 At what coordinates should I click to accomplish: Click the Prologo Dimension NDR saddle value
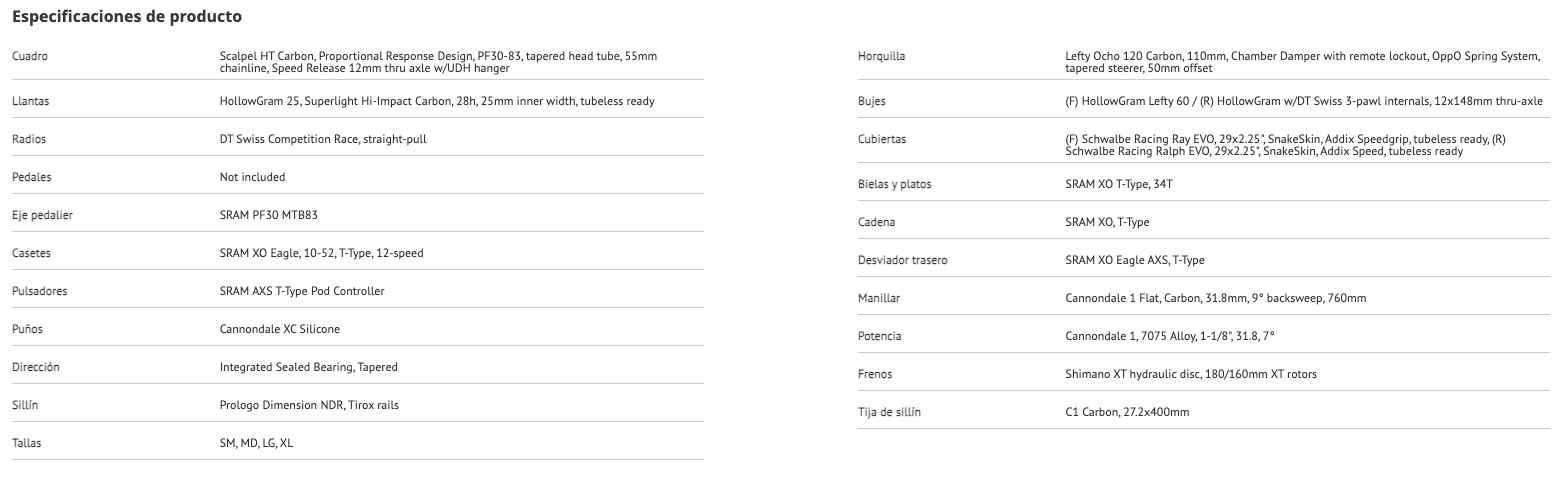(x=309, y=405)
